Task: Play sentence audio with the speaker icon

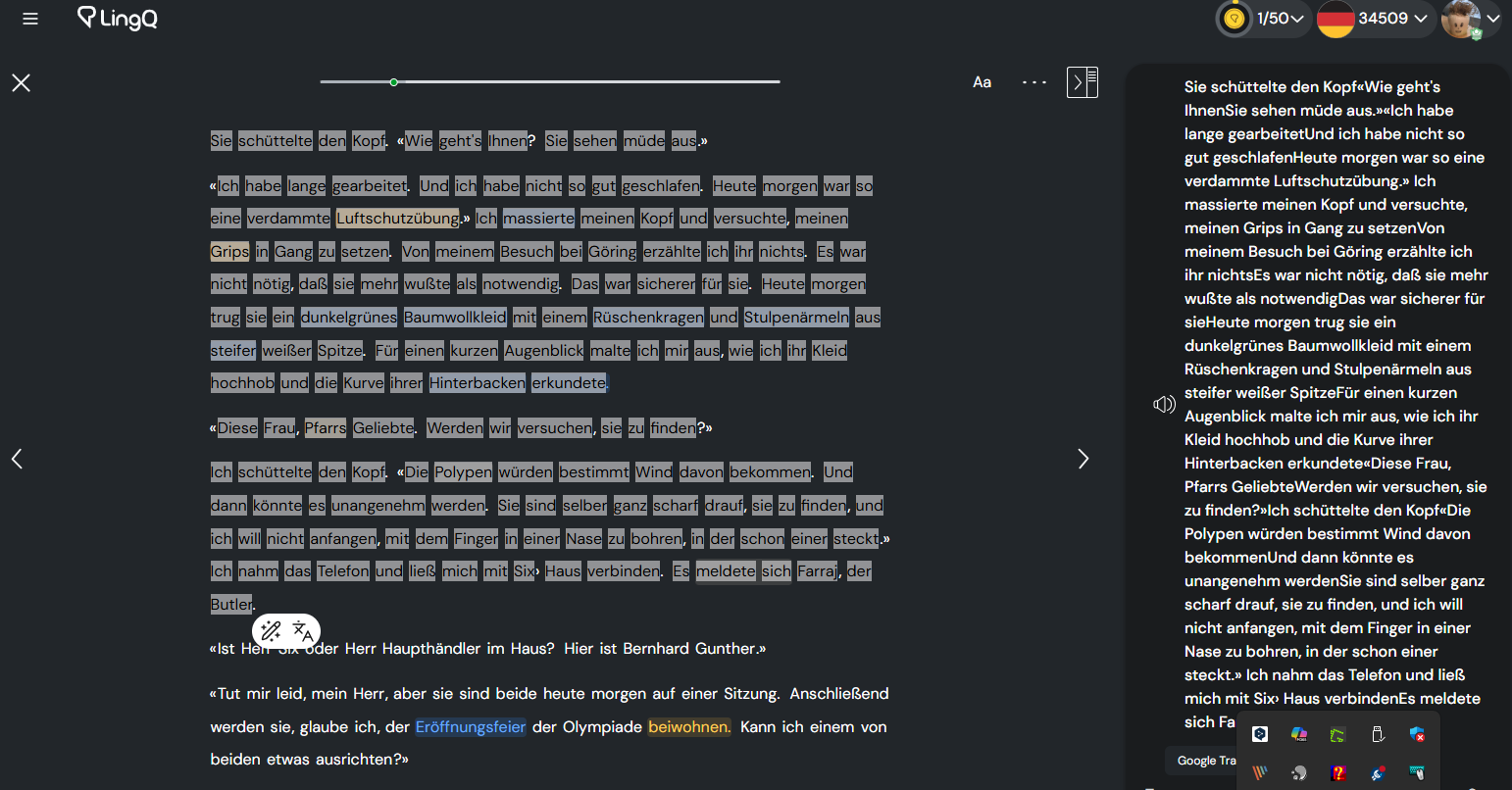Action: 1164,405
